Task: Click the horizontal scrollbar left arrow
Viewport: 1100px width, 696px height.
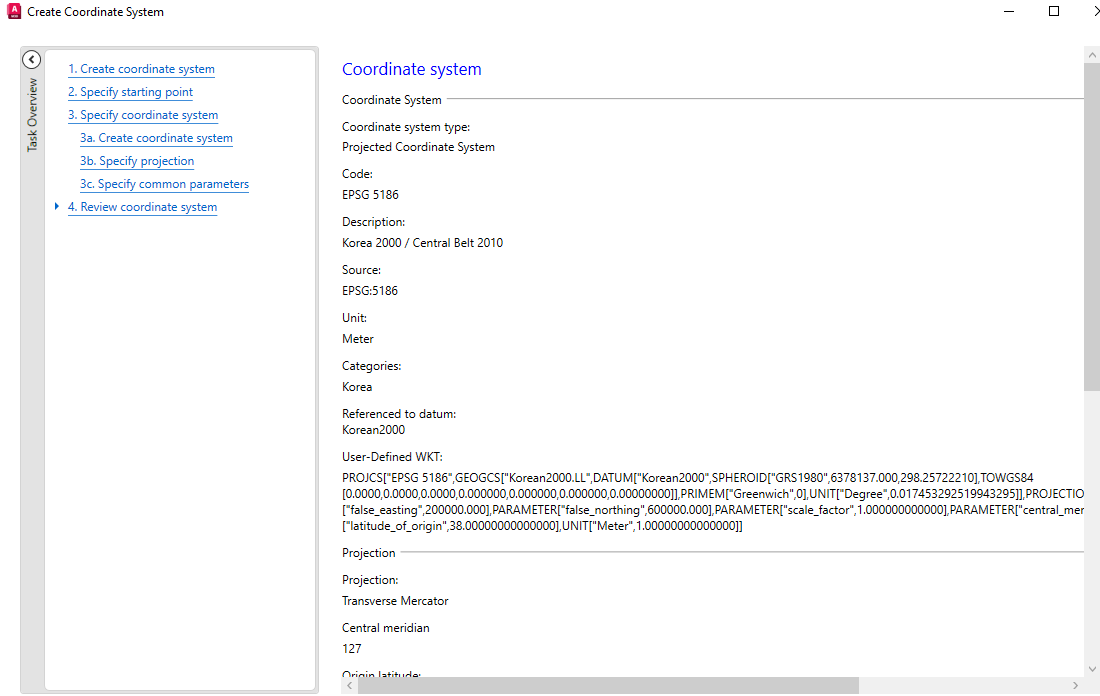Action: point(350,686)
